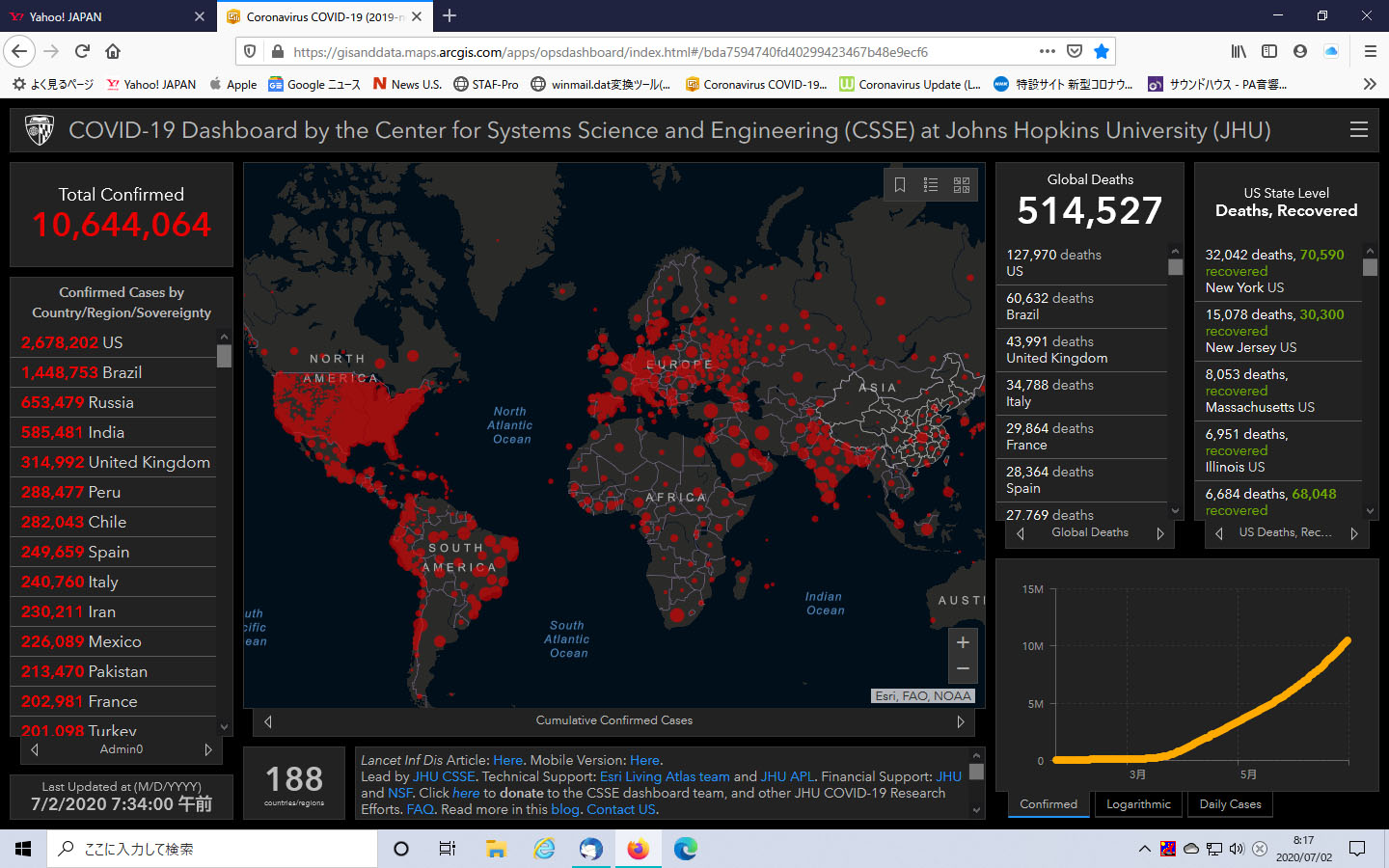Open the JHU CSSE link
The height and width of the screenshot is (868, 1389).
[x=444, y=776]
